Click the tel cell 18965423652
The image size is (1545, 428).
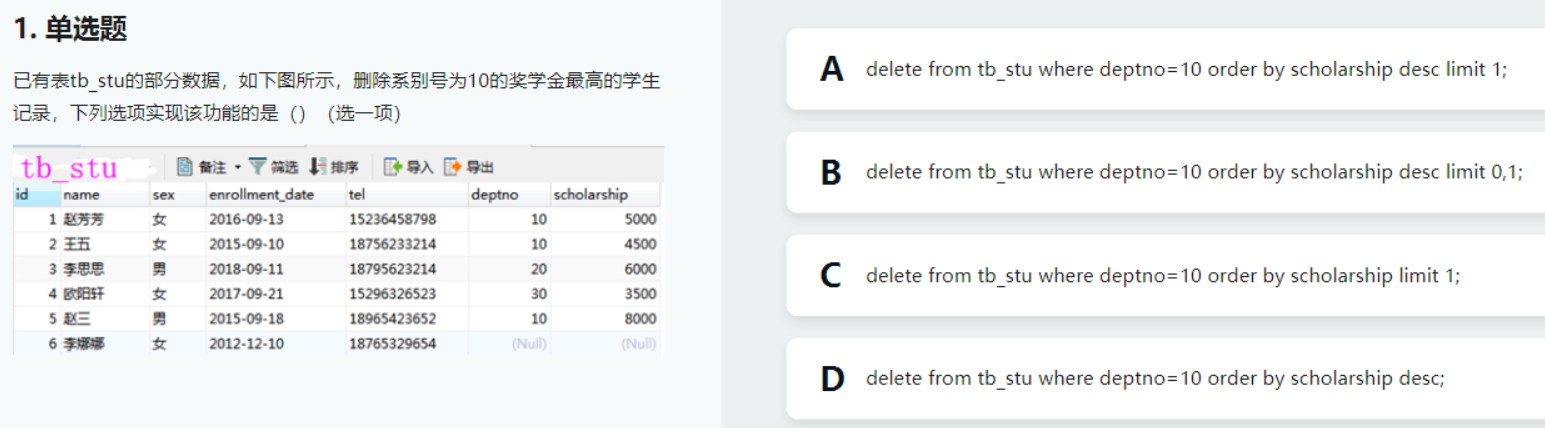pos(392,319)
